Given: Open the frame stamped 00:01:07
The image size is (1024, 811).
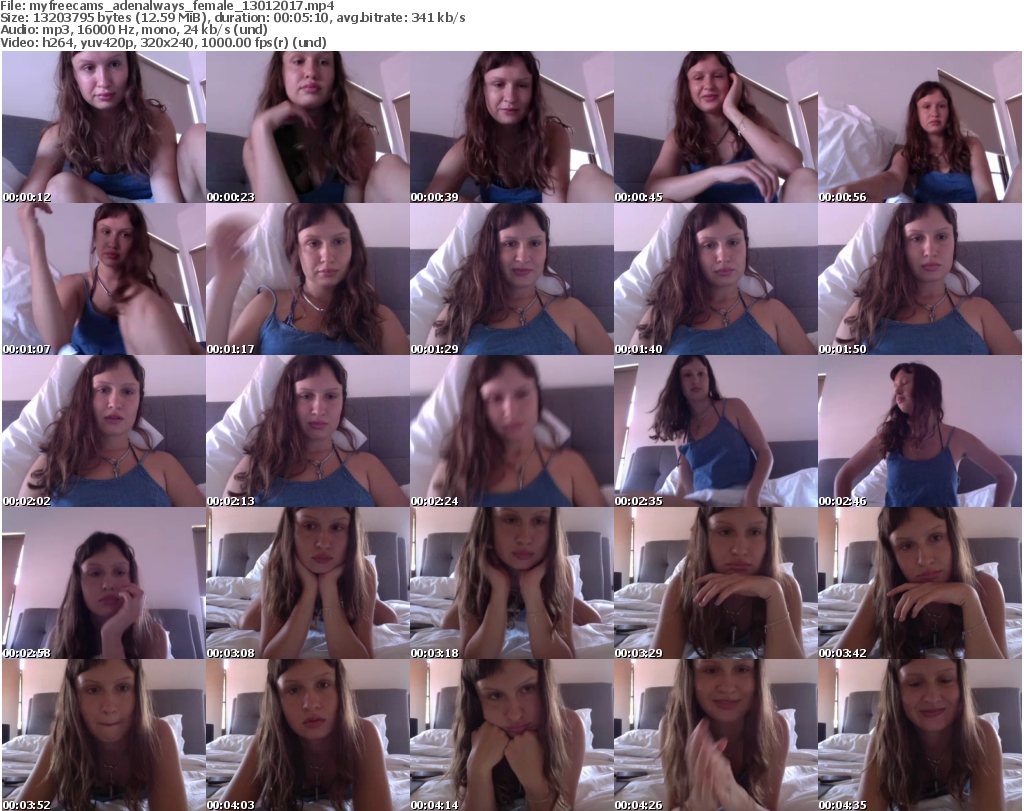Looking at the screenshot, I should (x=104, y=279).
